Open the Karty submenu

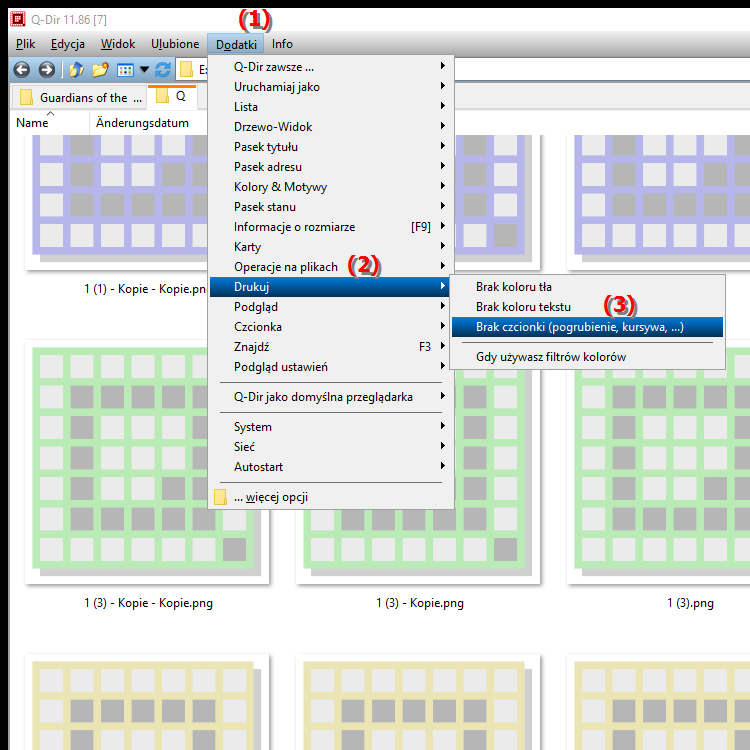pyautogui.click(x=331, y=247)
